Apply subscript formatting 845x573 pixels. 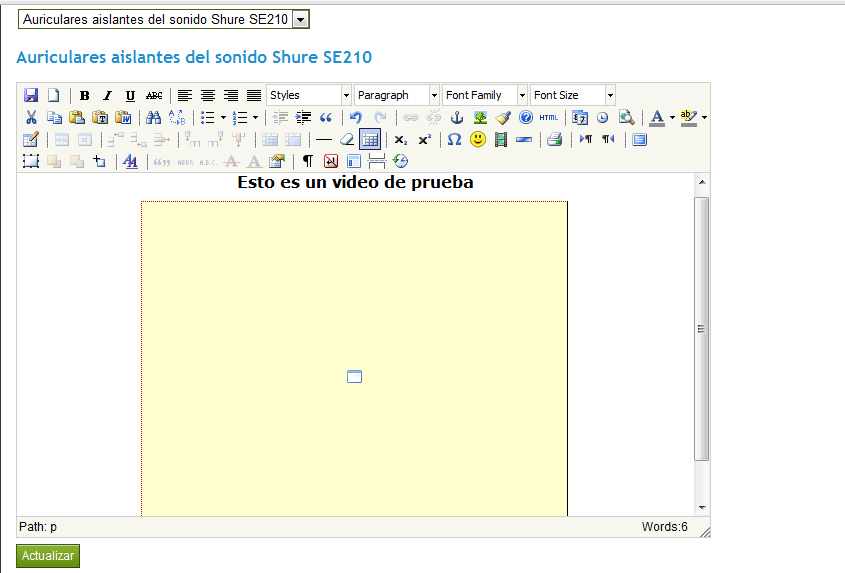[x=401, y=140]
